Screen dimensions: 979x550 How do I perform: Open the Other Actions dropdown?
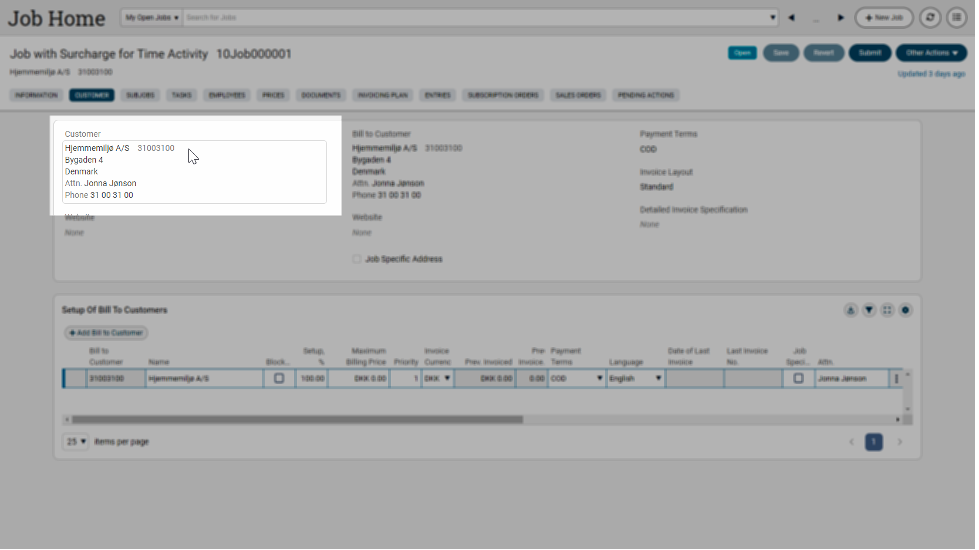click(931, 53)
